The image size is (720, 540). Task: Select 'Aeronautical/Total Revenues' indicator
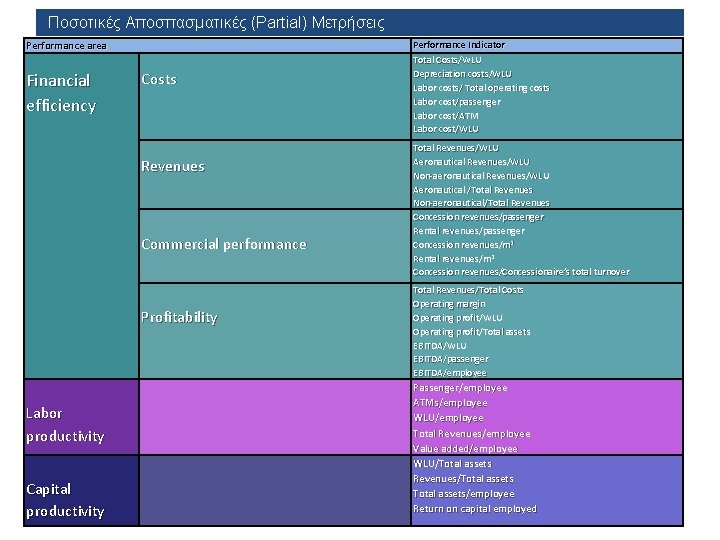[x=472, y=190]
